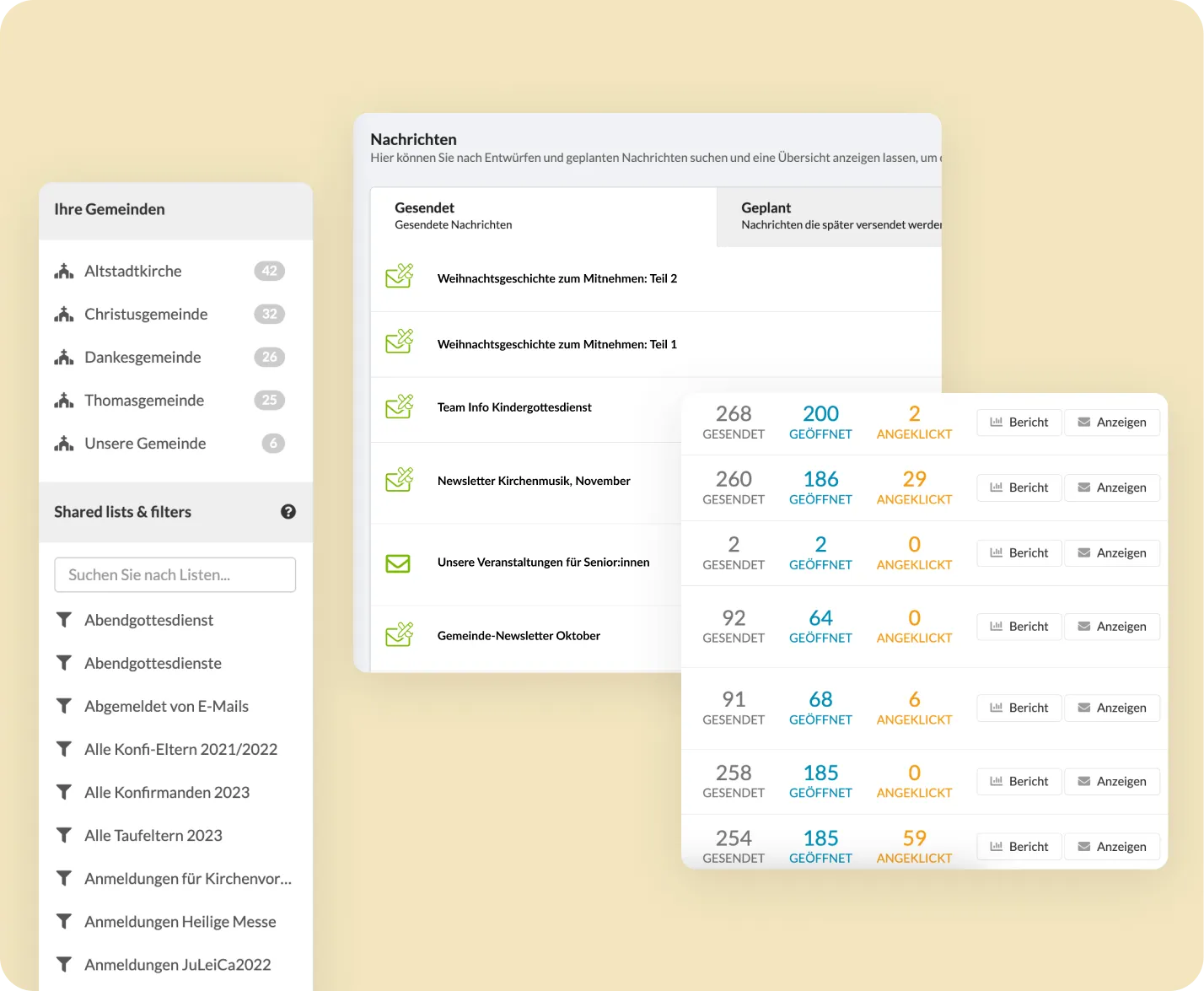Click Anzeigen for row with 92 gesendet
Screen dimensions: 1204x991
pyautogui.click(x=1112, y=627)
